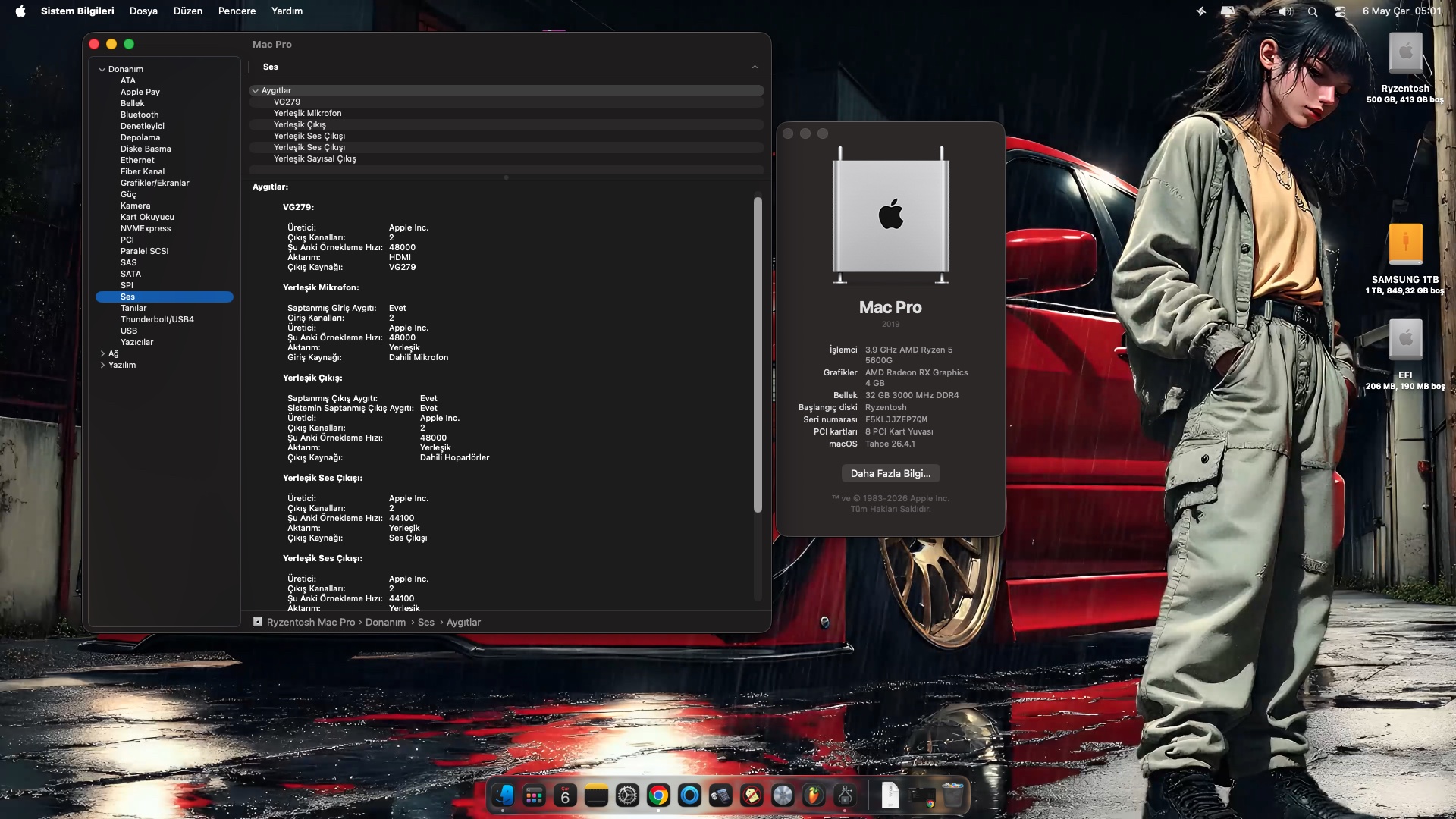Collapse the Donanım tree section
Image resolution: width=1456 pixels, height=819 pixels.
coord(102,69)
